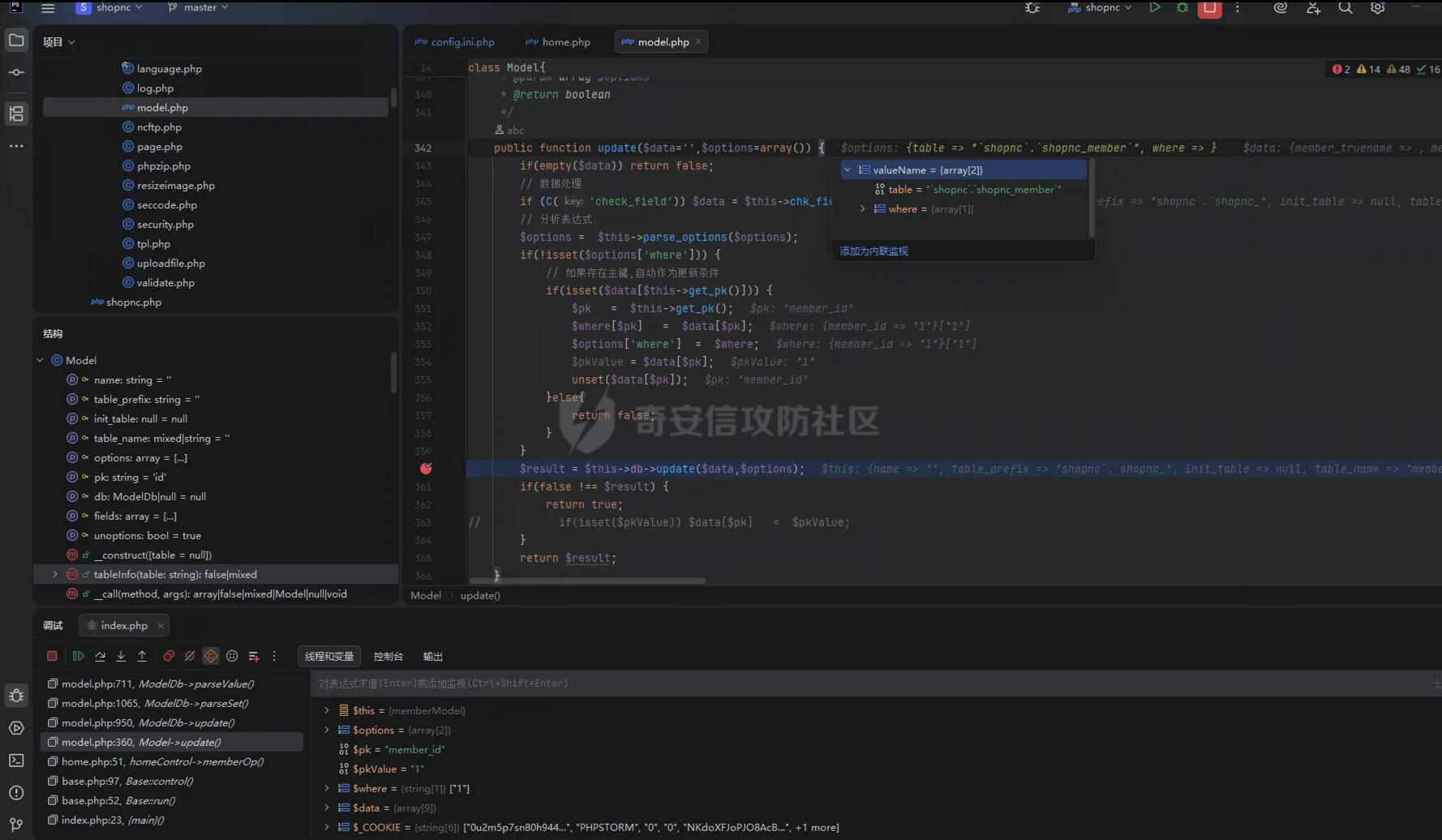The image size is (1442, 840).
Task: Expand the $options variable node
Action: 327,730
